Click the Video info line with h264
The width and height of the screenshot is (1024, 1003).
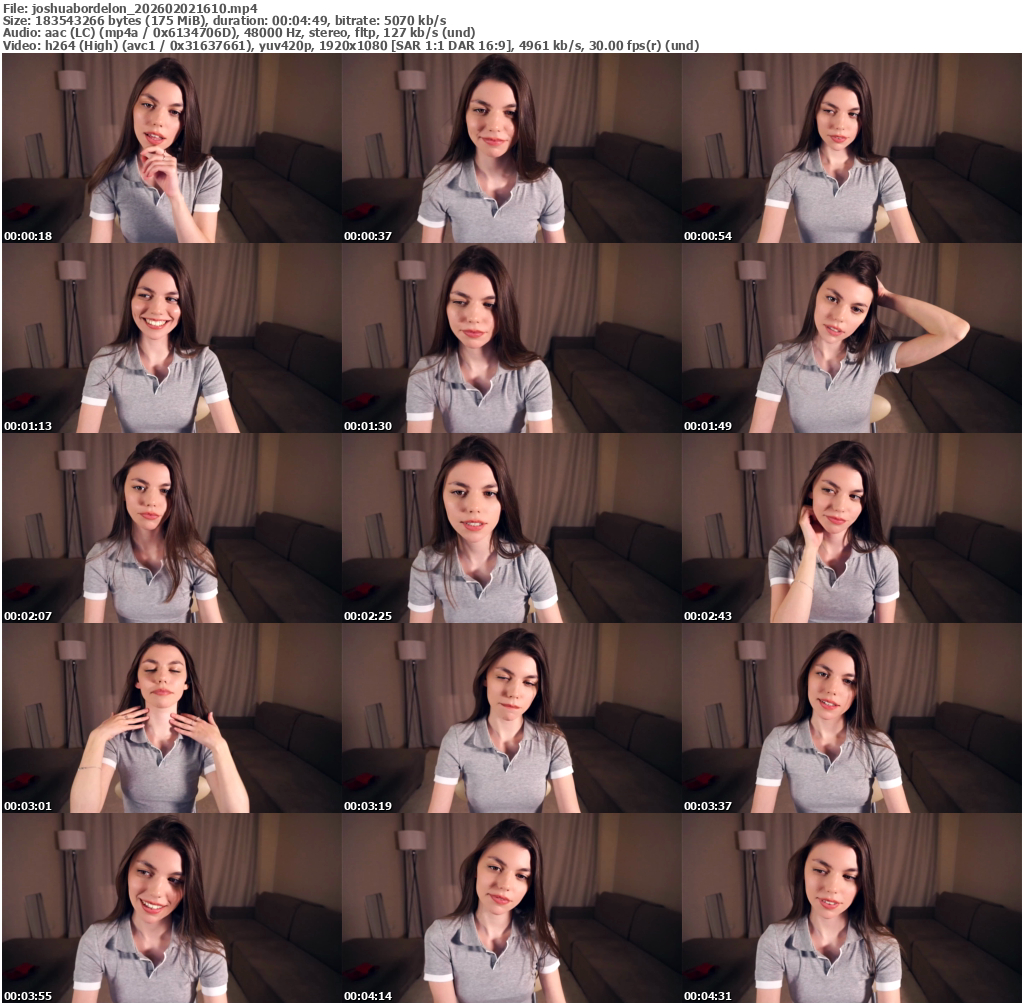tap(351, 46)
